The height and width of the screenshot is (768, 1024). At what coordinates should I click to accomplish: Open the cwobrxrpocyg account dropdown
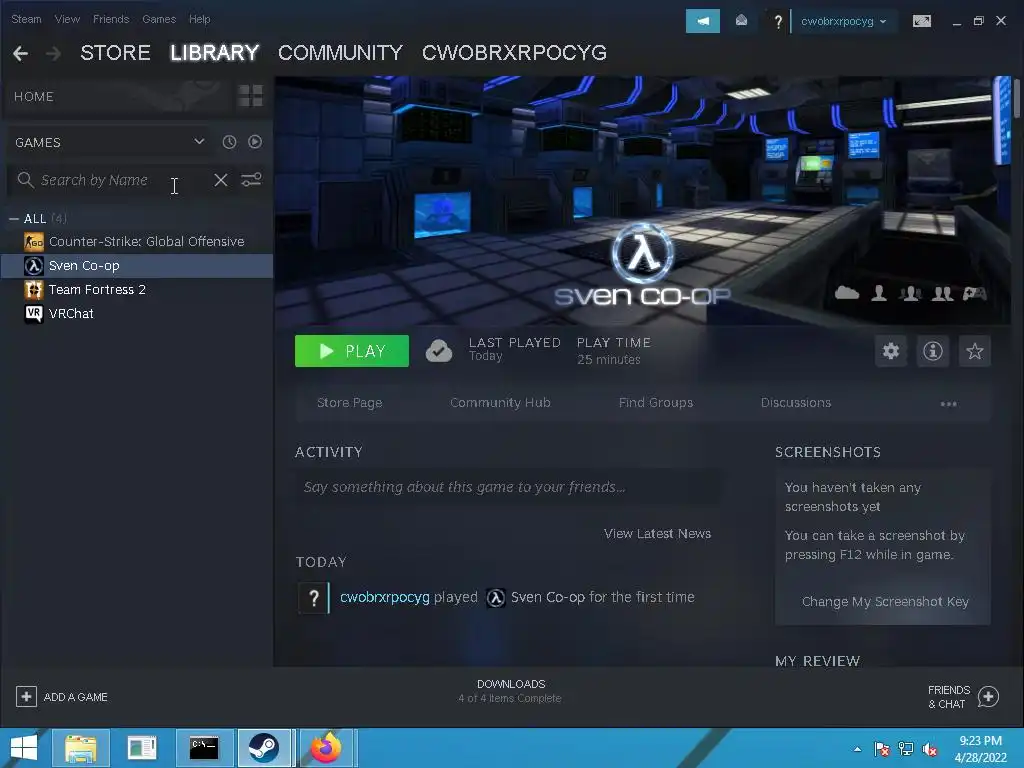(x=843, y=22)
